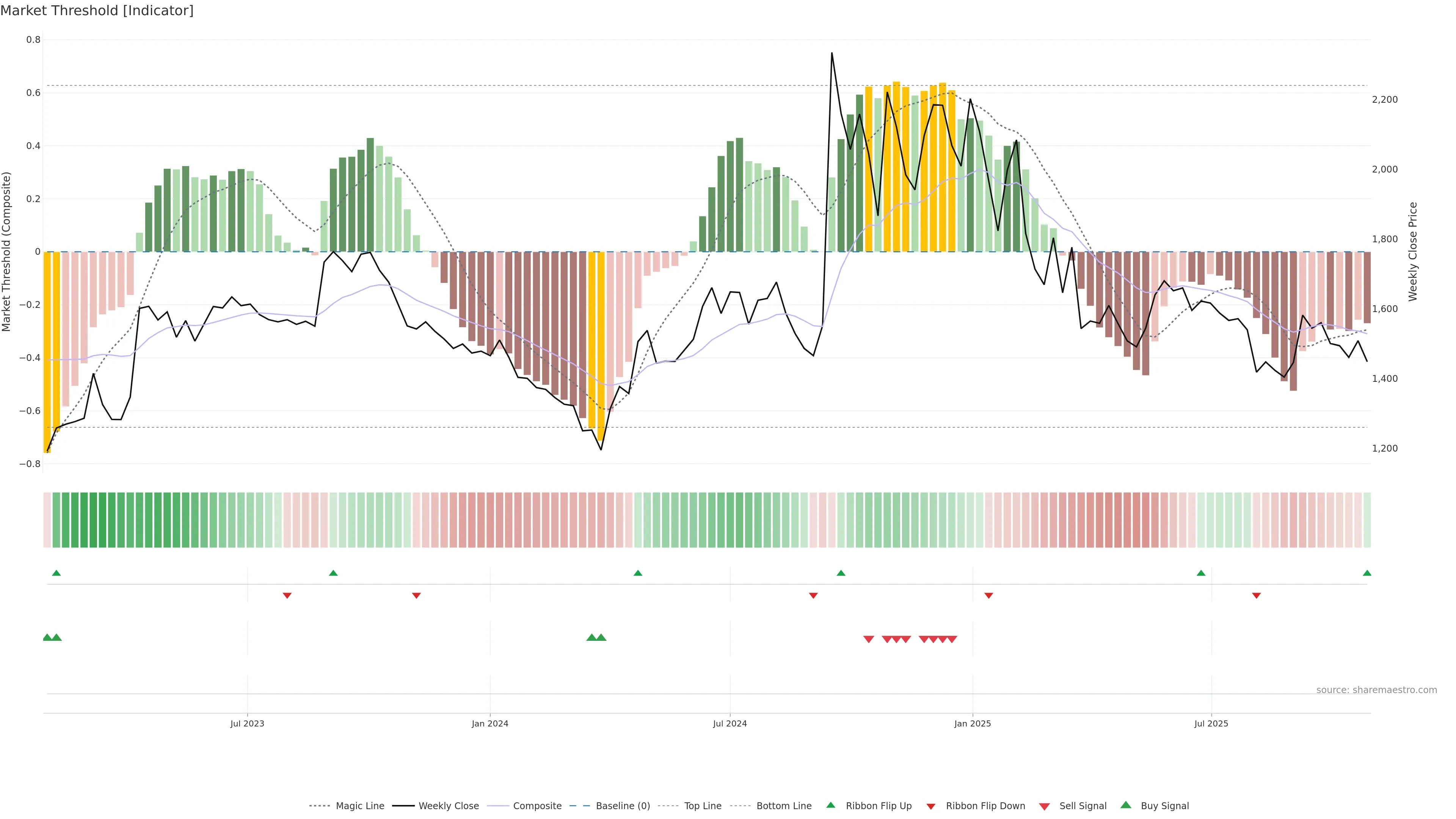
Task: Click the last red sell signal triangle
Action: pyautogui.click(x=952, y=639)
